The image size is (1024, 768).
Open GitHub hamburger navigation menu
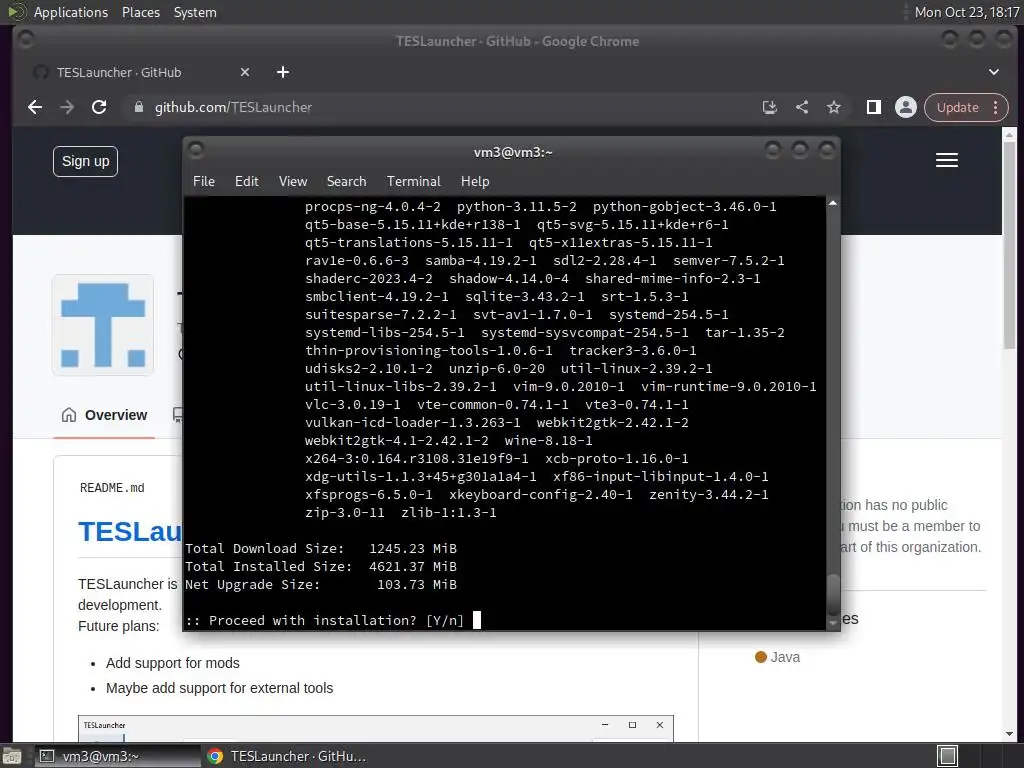(947, 160)
